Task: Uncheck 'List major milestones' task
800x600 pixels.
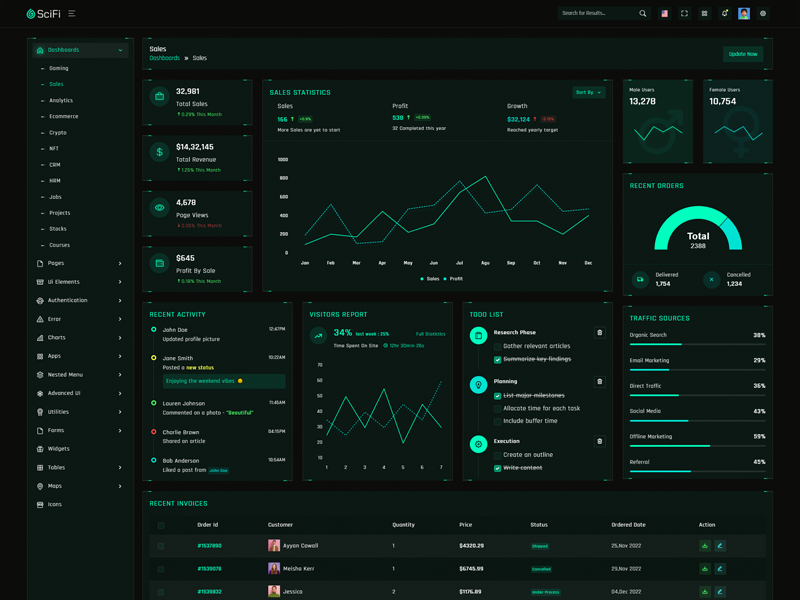Action: (497, 396)
